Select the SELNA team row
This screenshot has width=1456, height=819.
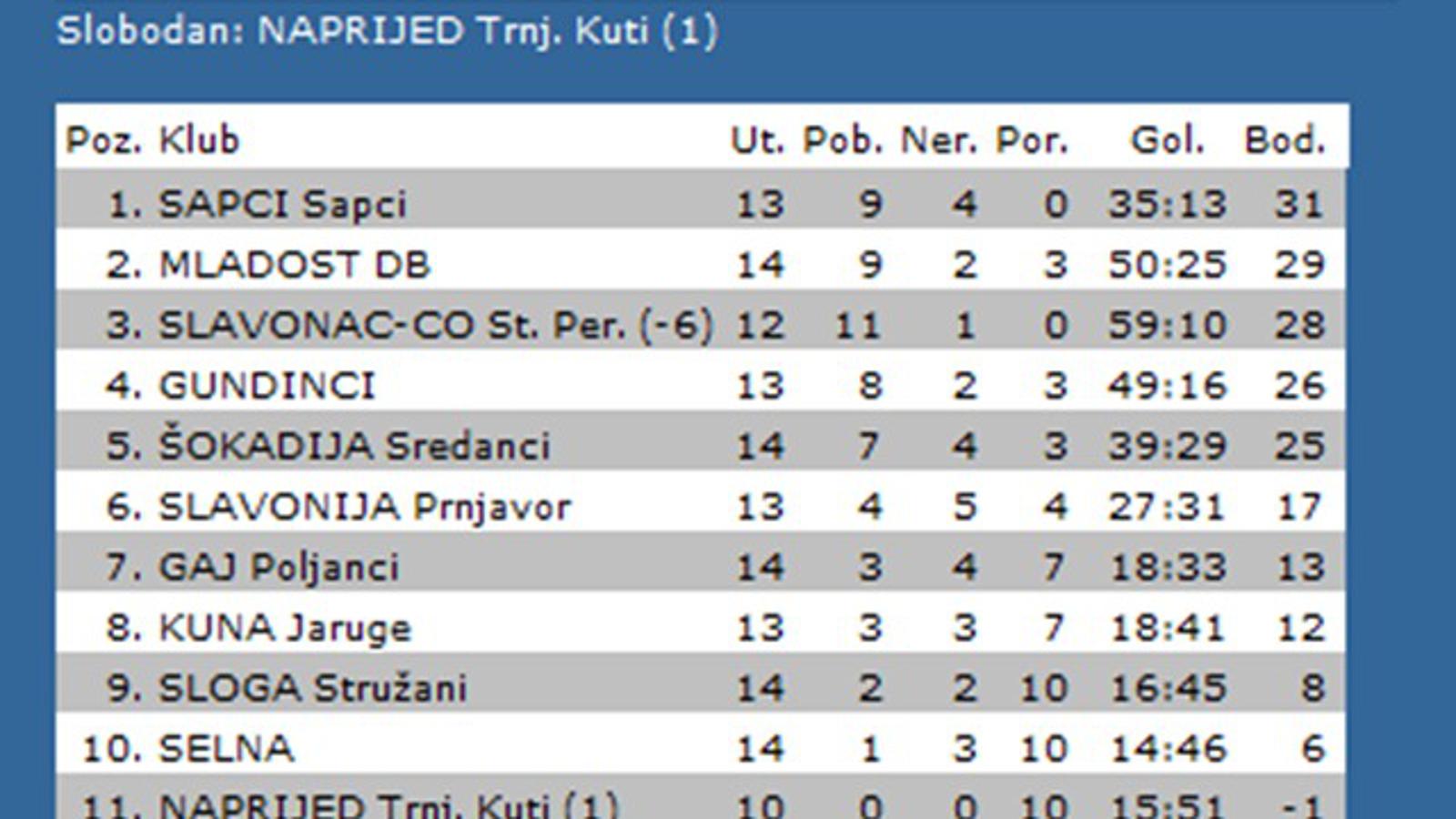(701, 748)
